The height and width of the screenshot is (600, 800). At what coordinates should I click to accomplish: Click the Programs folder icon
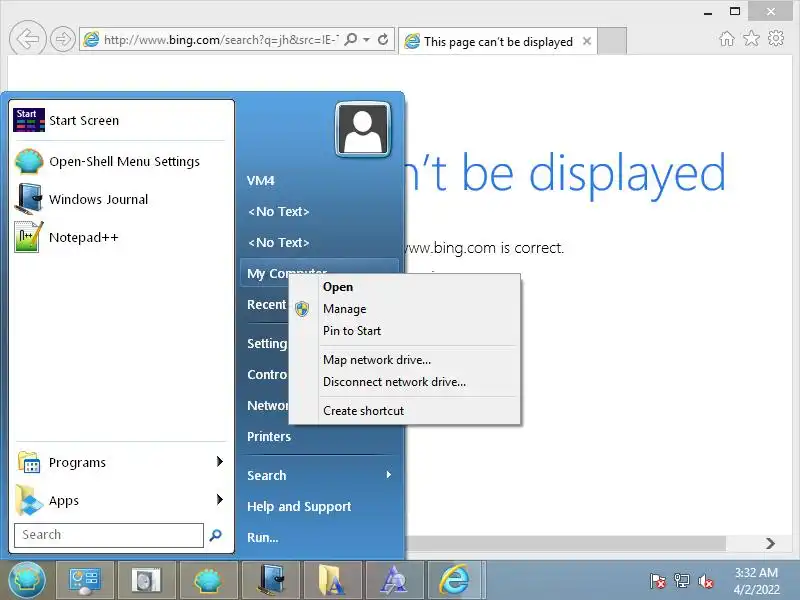click(29, 462)
